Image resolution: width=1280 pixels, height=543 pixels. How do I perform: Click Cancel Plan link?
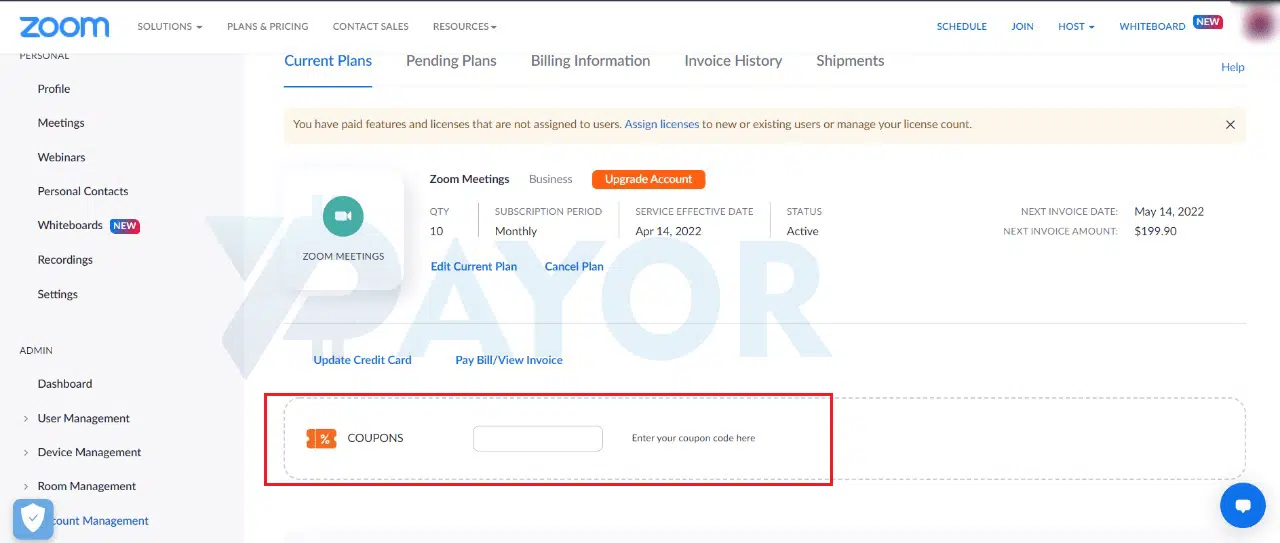pos(574,267)
